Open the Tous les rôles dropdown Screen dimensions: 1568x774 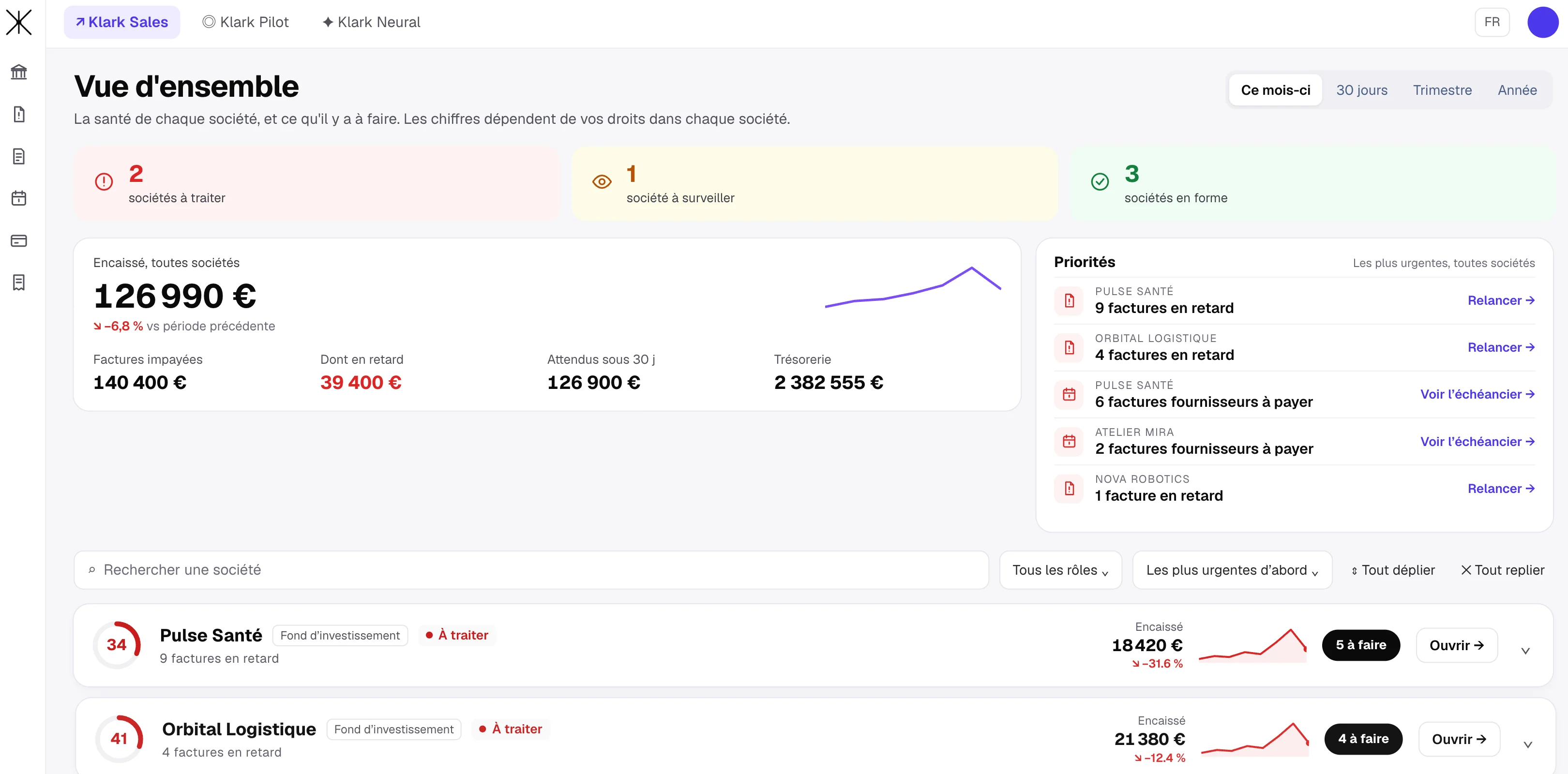(x=1060, y=570)
